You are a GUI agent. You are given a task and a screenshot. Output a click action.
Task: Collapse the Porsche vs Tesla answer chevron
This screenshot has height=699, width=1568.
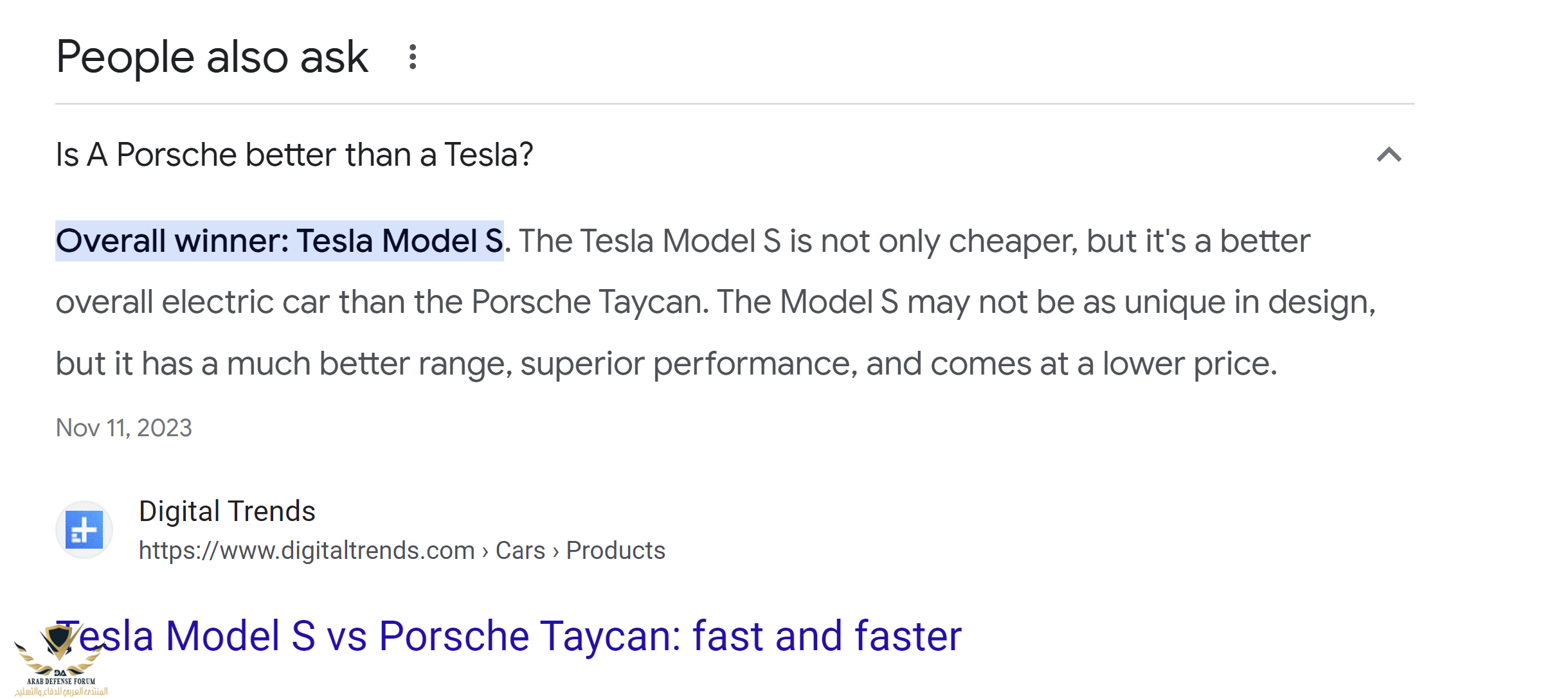(1389, 155)
